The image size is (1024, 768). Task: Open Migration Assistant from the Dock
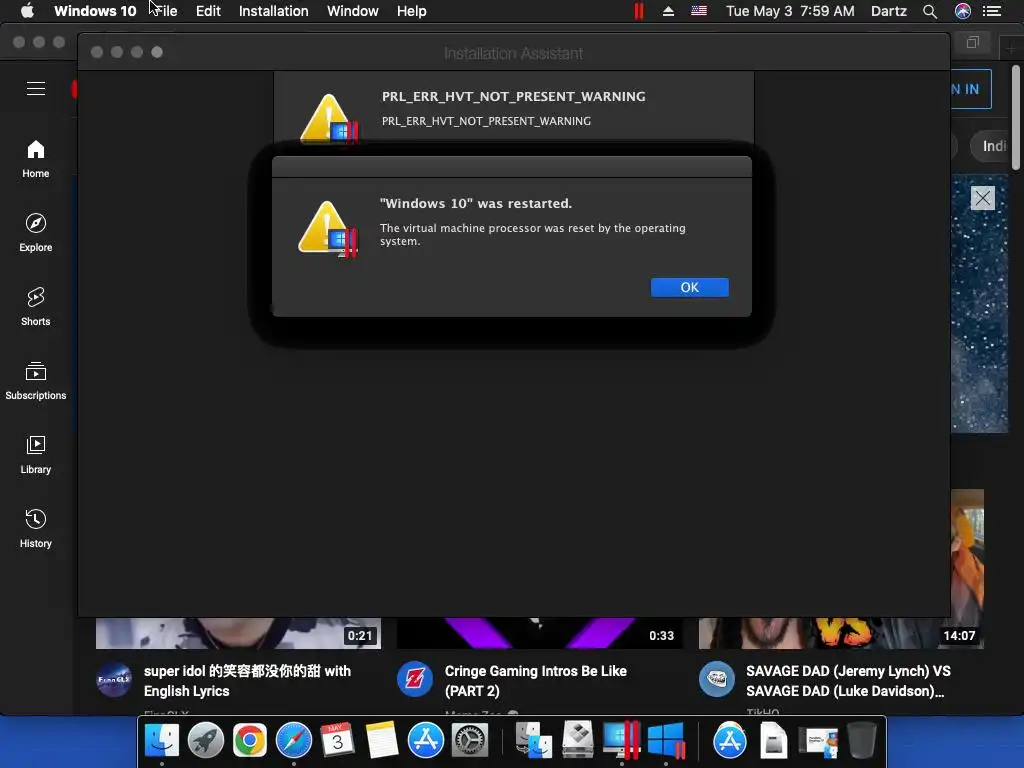pyautogui.click(x=534, y=741)
